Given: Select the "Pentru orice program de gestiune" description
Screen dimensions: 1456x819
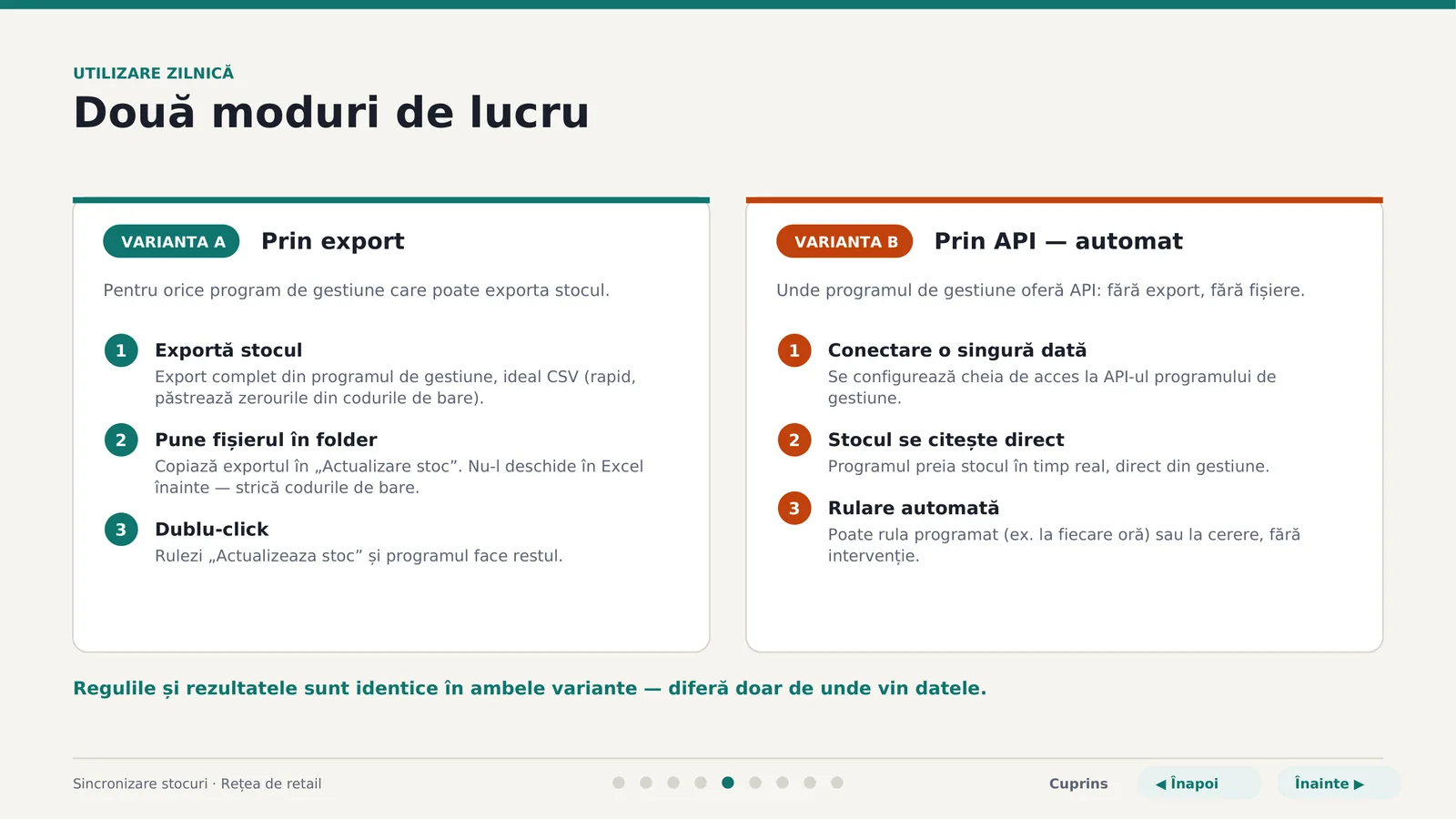Looking at the screenshot, I should [356, 290].
